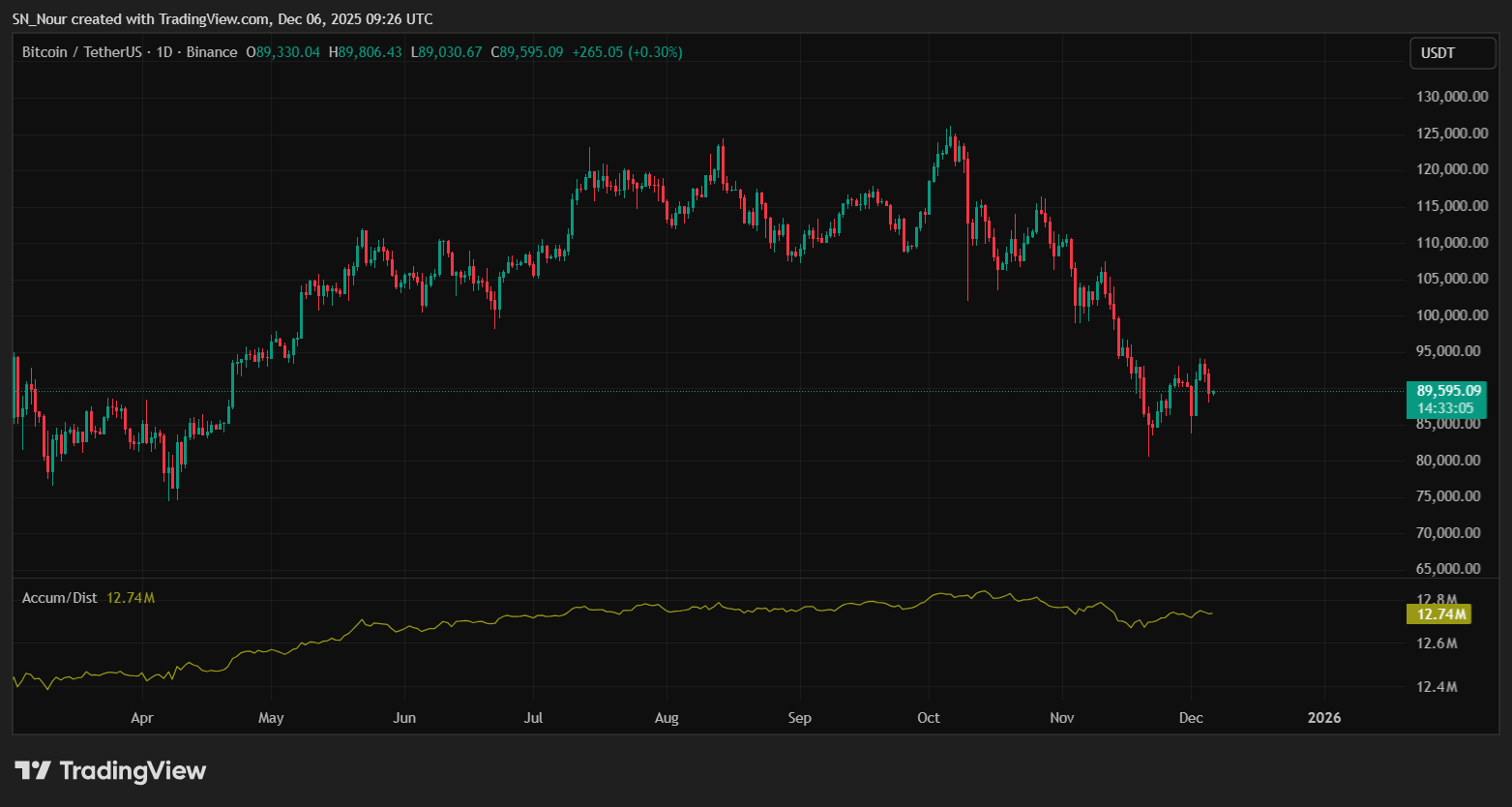Click the +265.05 (+0.30%) change value
The height and width of the screenshot is (807, 1512).
point(627,52)
